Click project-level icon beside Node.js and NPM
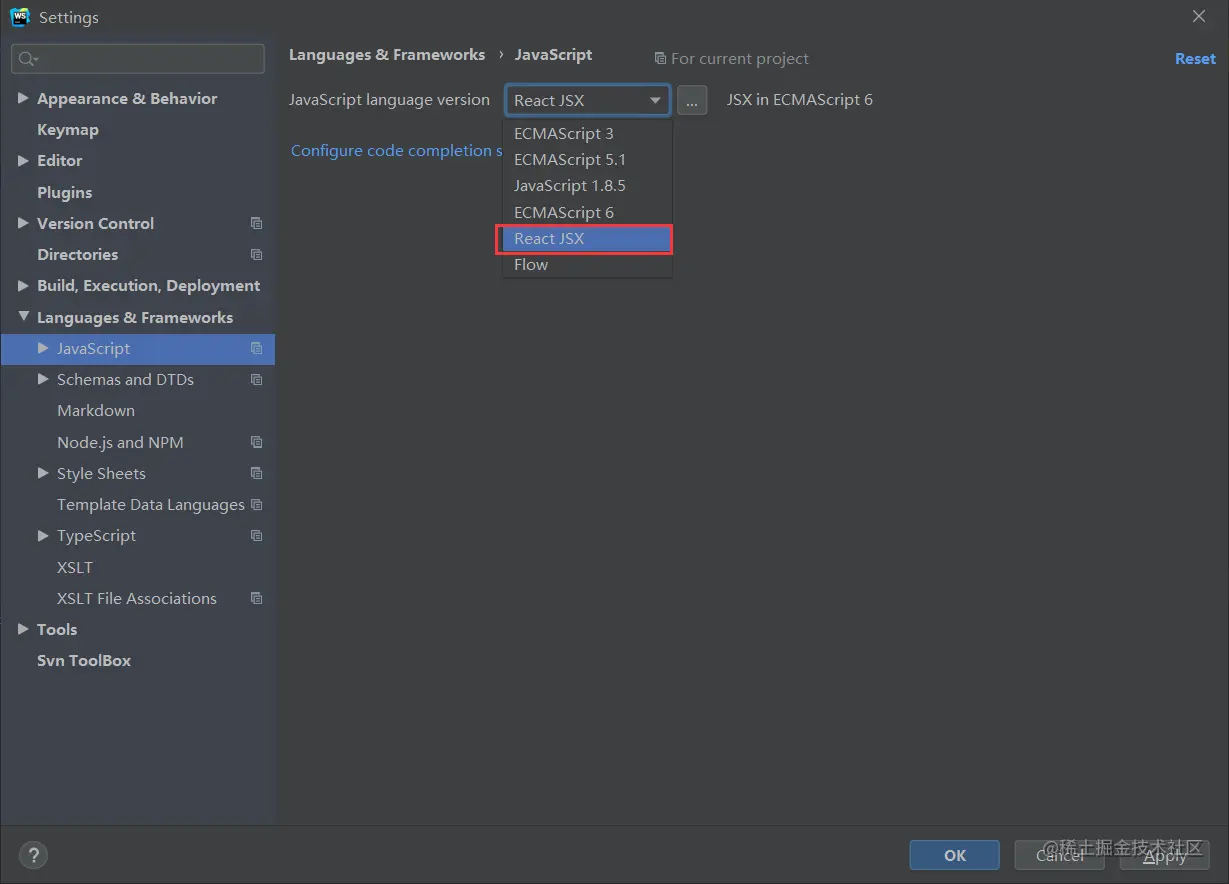Viewport: 1229px width, 884px height. pyautogui.click(x=257, y=442)
